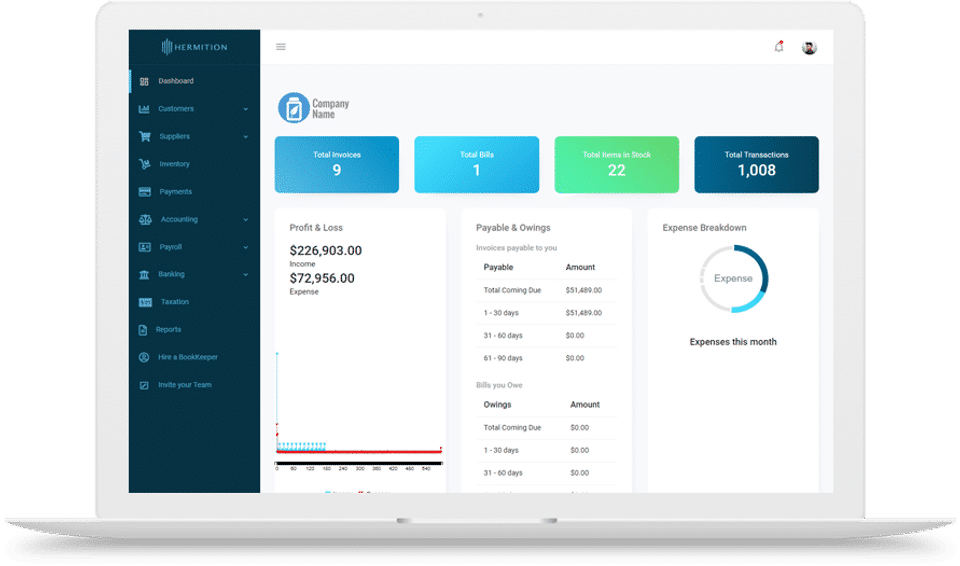Click the Bills you Owe subheading

[x=499, y=385]
